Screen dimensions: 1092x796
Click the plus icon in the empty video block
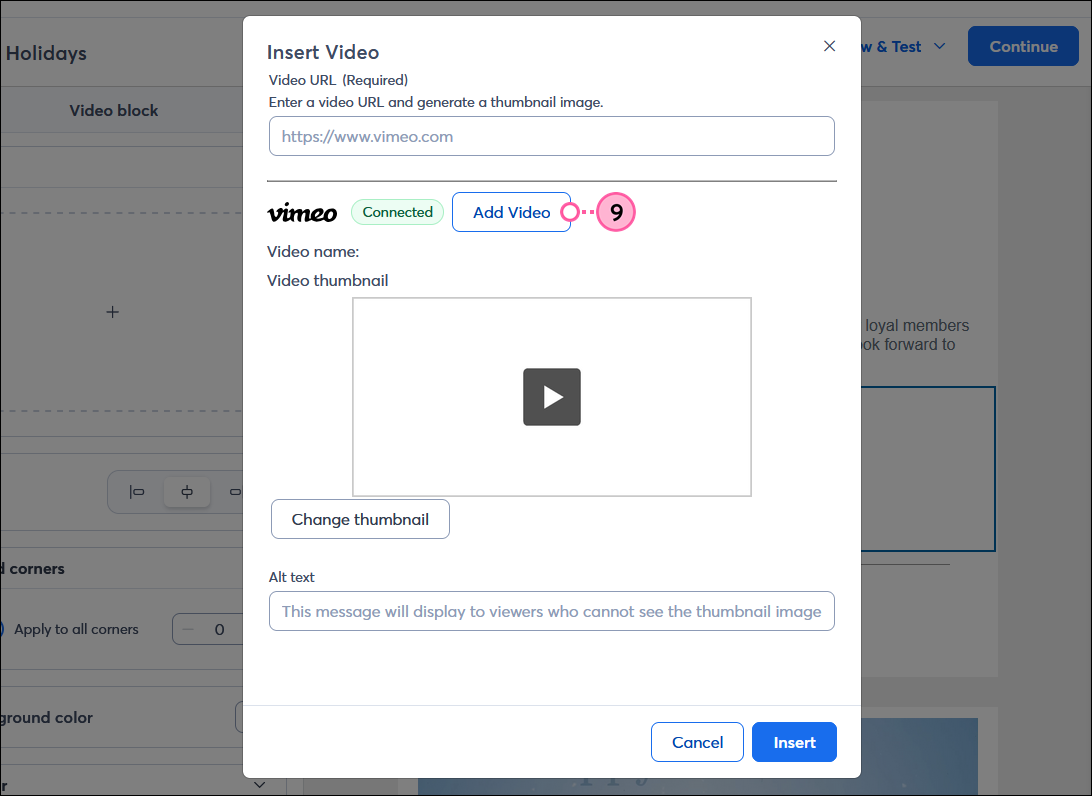click(112, 312)
